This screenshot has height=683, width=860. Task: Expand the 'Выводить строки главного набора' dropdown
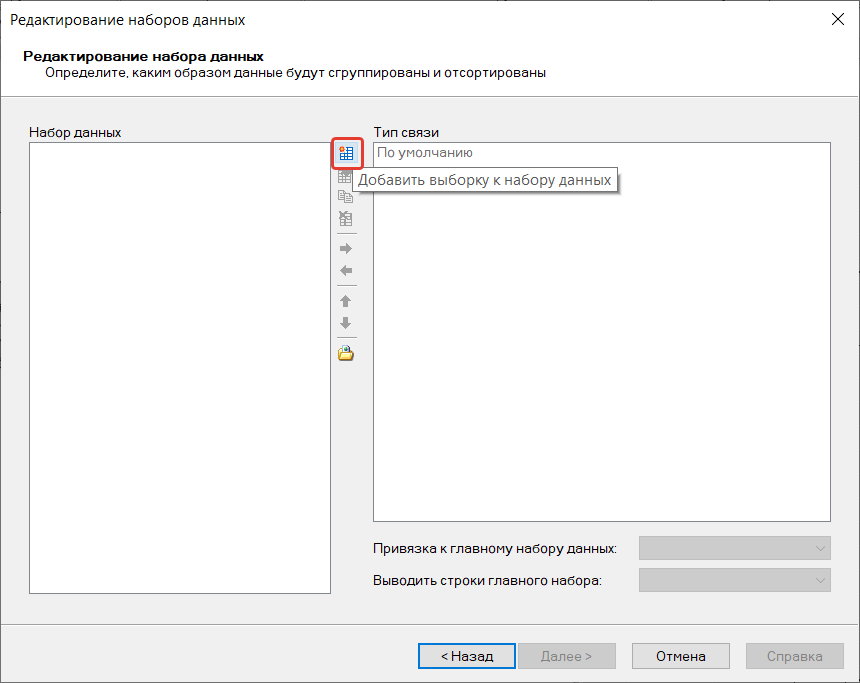tap(734, 580)
